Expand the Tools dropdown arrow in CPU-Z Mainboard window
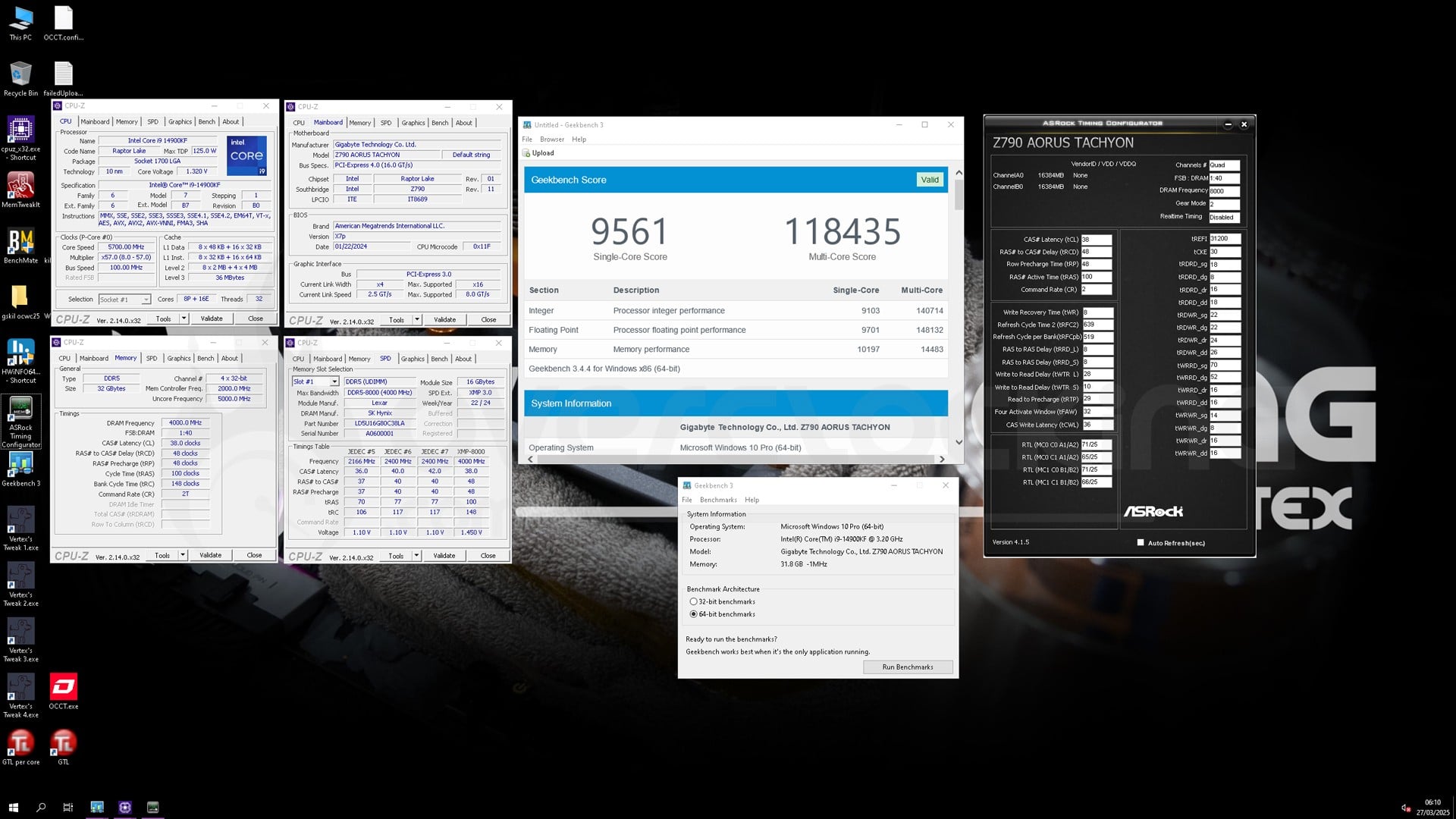 coord(417,320)
